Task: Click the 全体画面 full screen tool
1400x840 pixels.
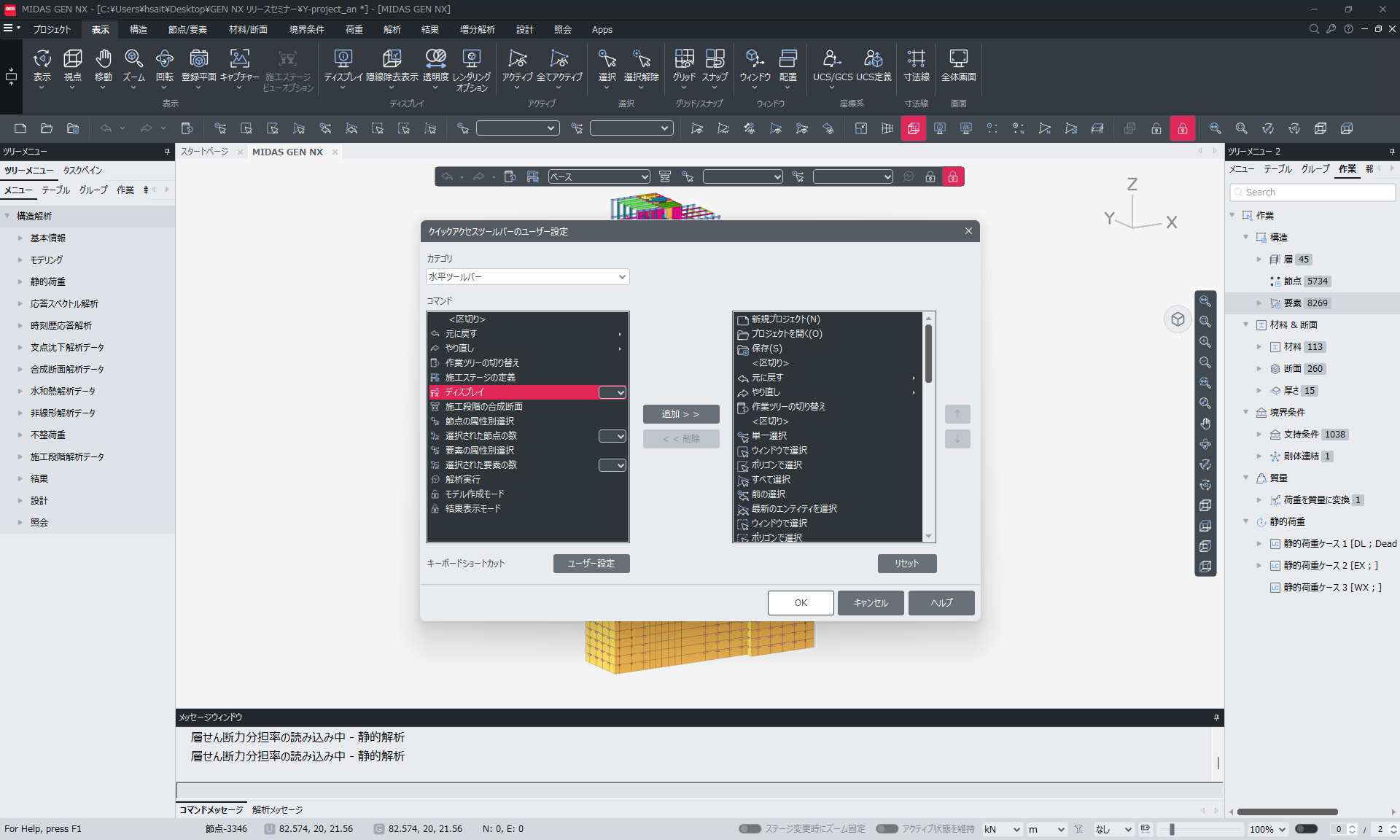Action: (959, 67)
